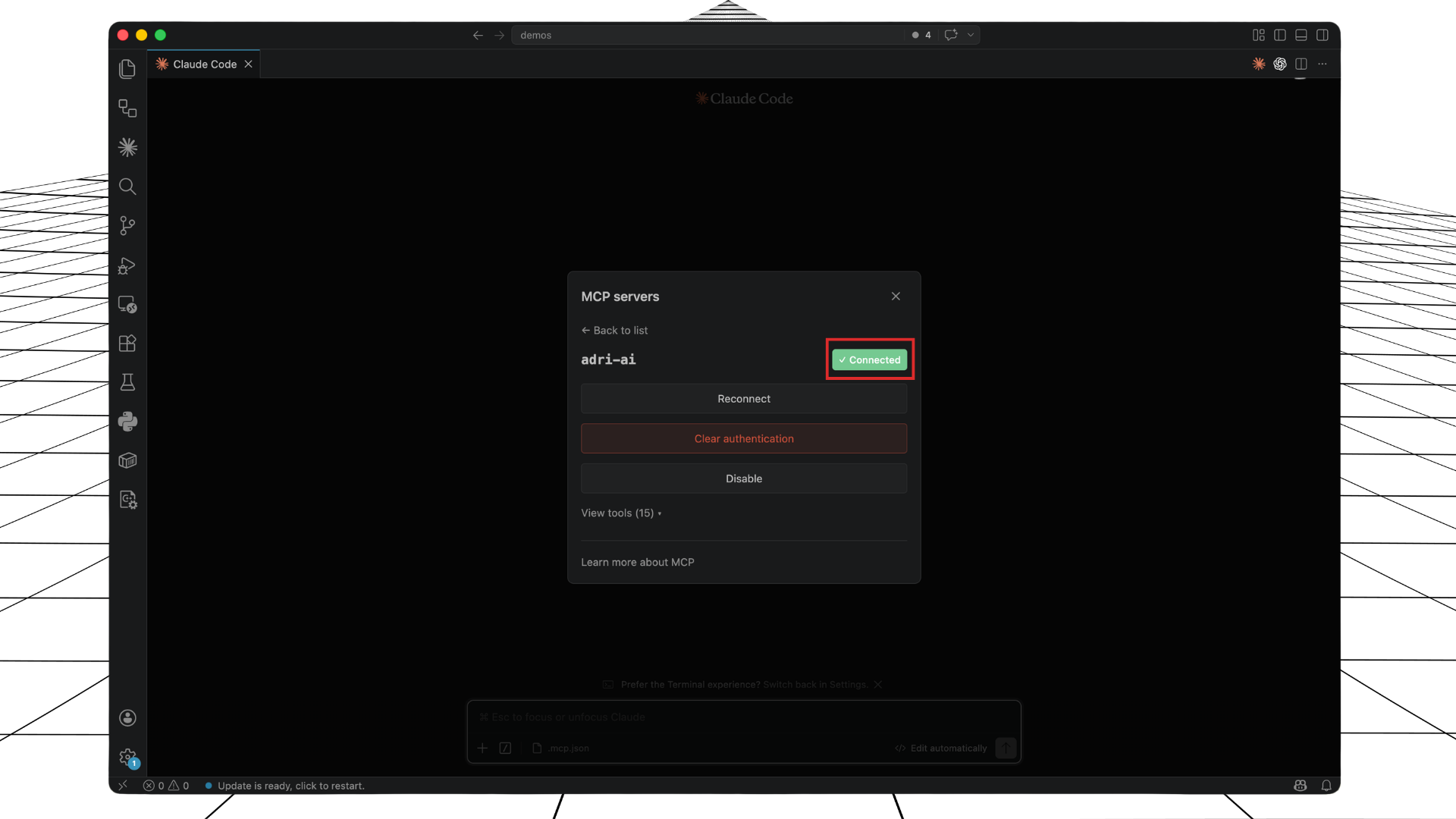Open Extensions view icon
Image resolution: width=1456 pixels, height=819 pixels.
(x=127, y=344)
